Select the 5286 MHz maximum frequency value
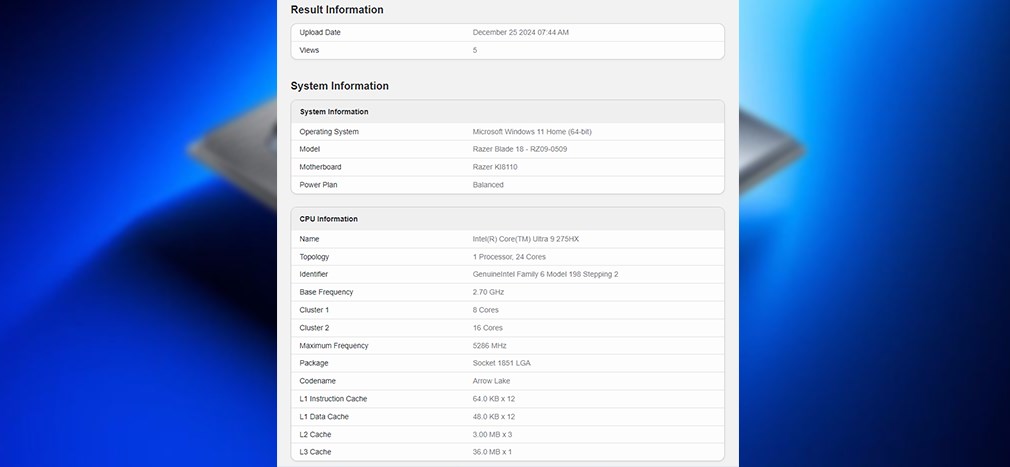Viewport: 1010px width, 467px height. pos(489,346)
